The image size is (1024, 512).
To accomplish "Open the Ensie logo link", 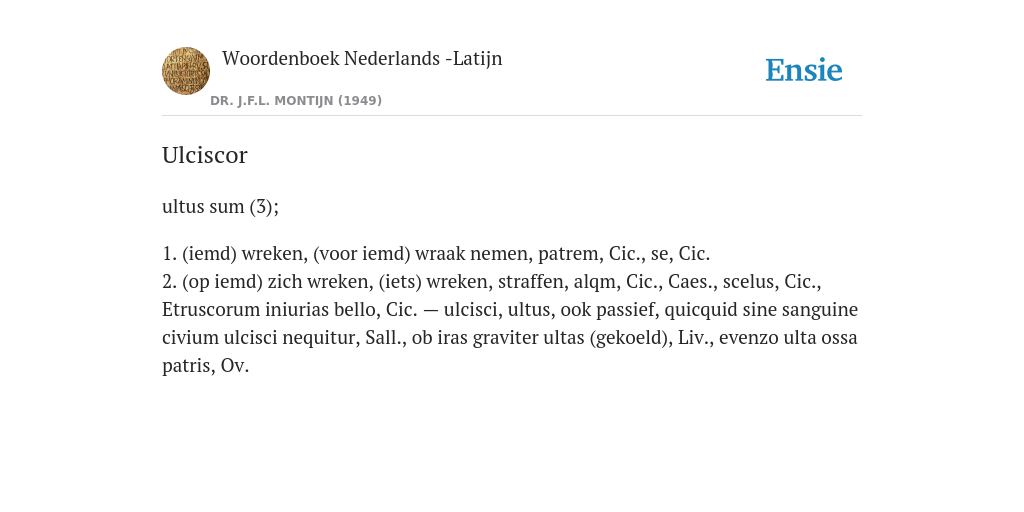I will pyautogui.click(x=804, y=70).
